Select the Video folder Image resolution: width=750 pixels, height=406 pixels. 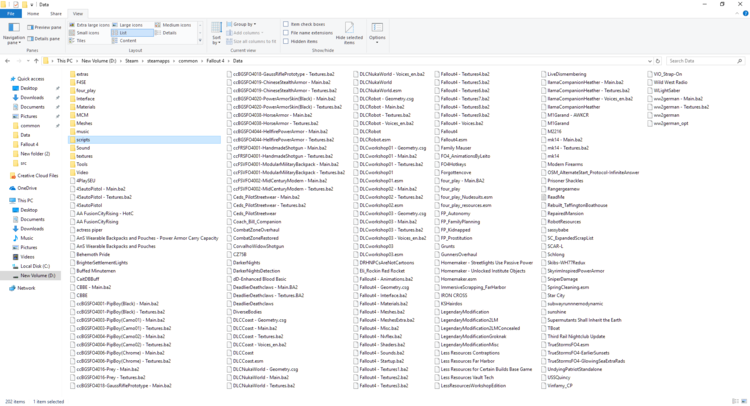point(79,172)
